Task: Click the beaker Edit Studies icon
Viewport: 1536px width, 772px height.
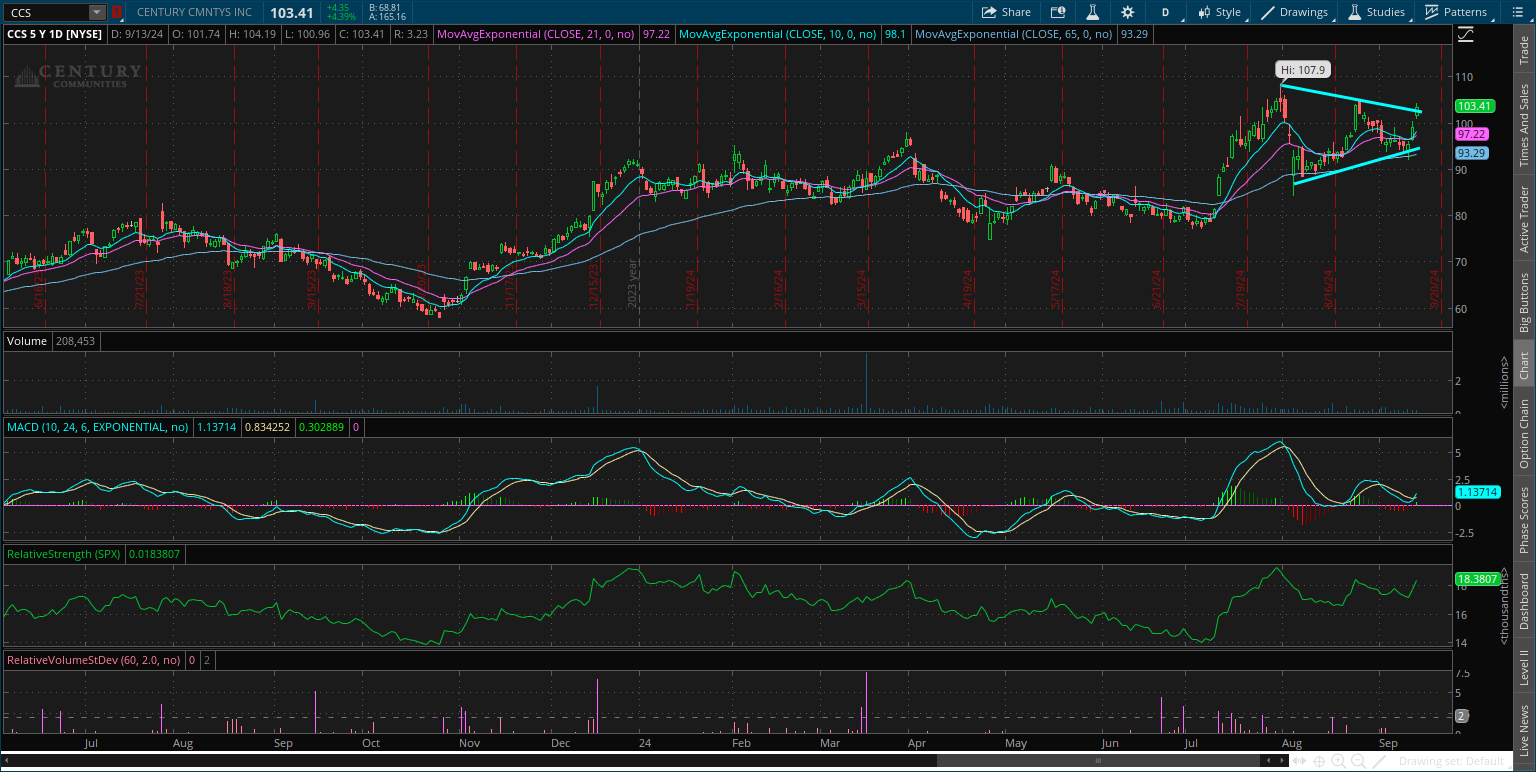Action: (x=1093, y=12)
